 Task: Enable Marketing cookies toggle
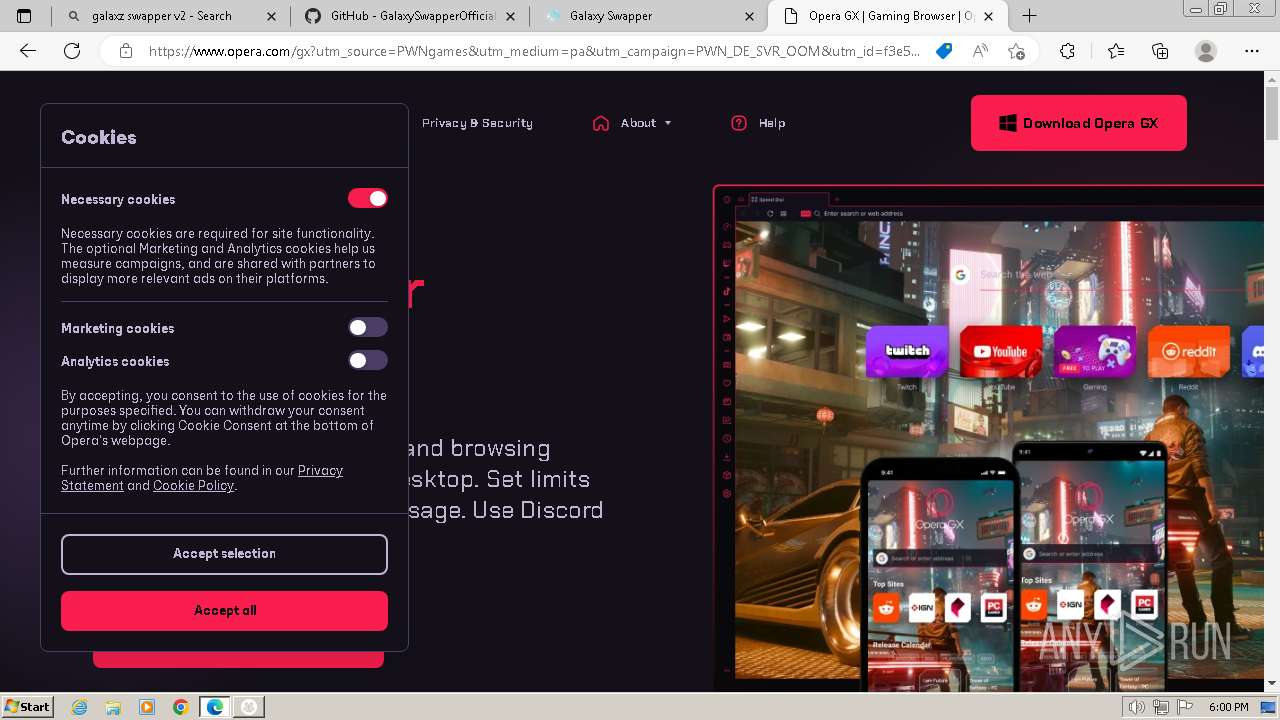(367, 327)
